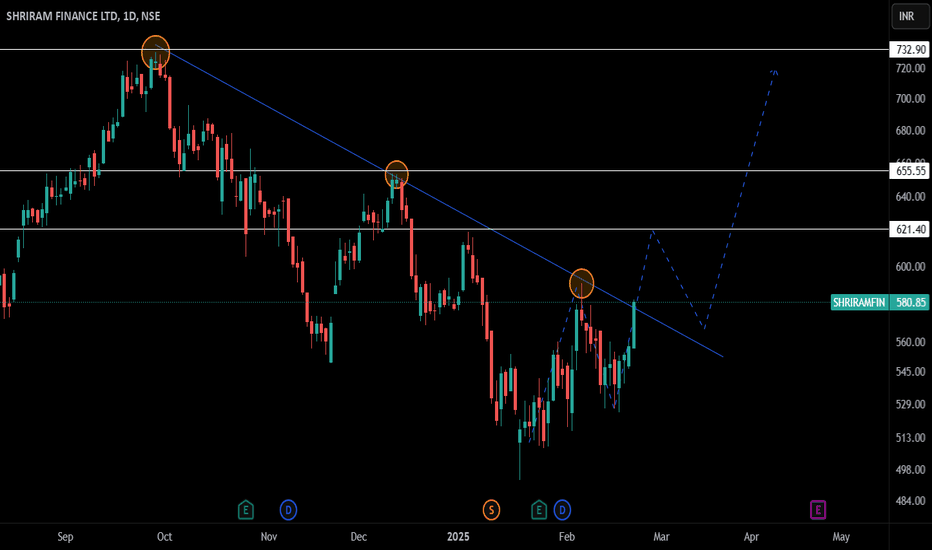This screenshot has height=550, width=932.
Task: Select the 732.90 price level label
Action: click(909, 49)
